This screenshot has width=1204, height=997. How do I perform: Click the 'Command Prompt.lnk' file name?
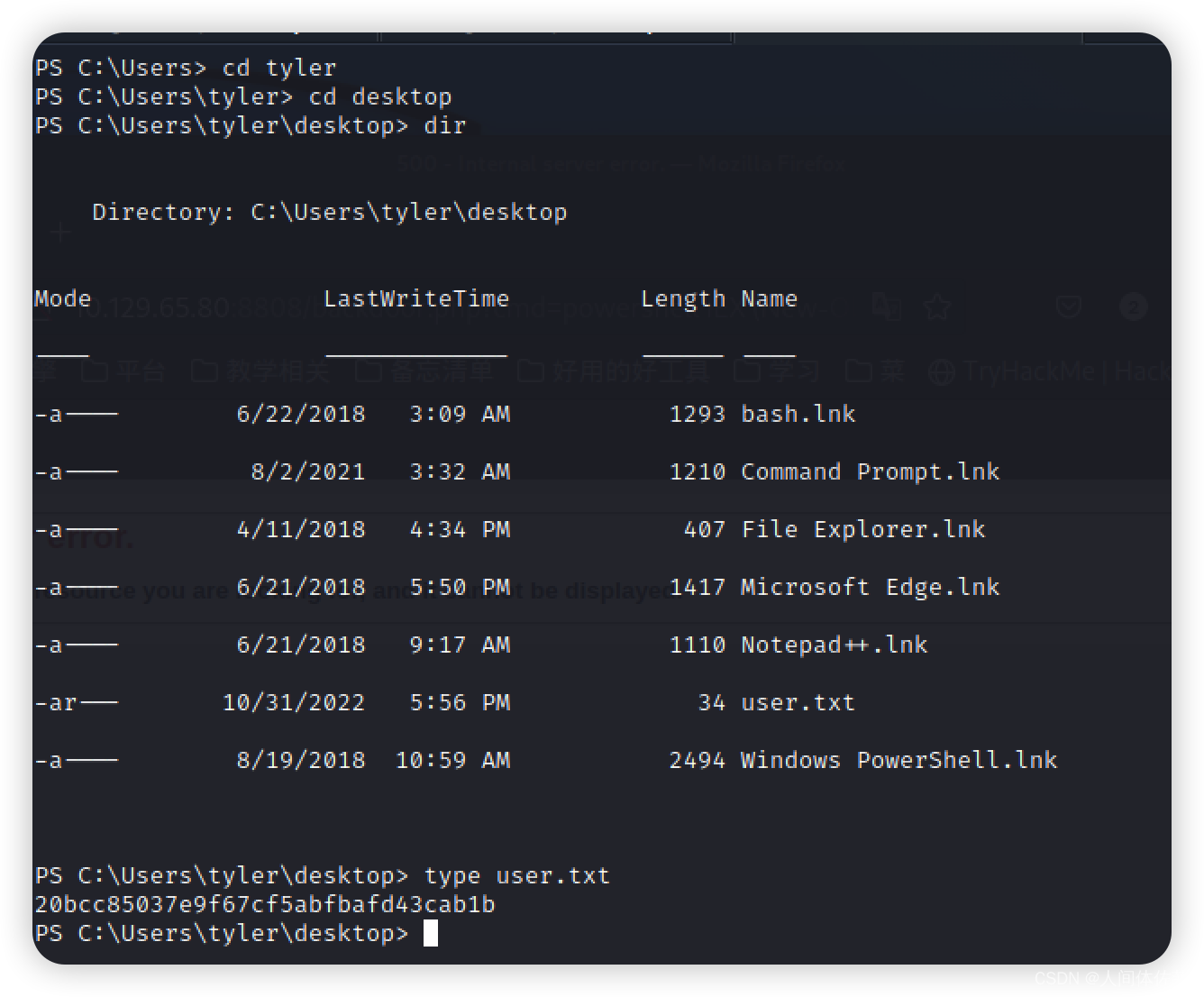coord(871,471)
